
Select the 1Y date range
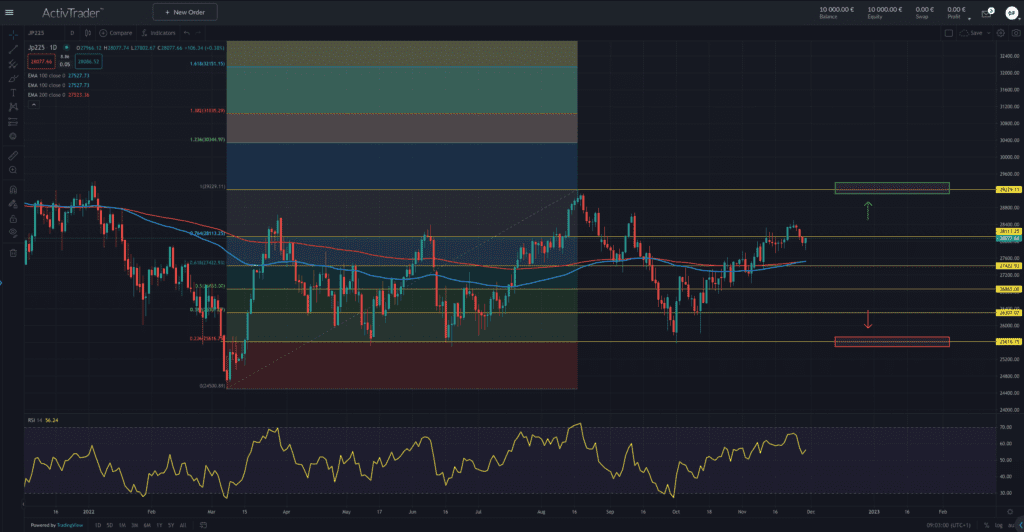point(159,525)
